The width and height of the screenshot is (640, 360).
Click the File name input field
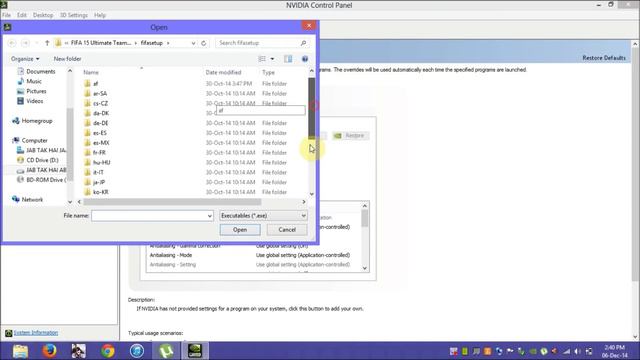(x=149, y=216)
